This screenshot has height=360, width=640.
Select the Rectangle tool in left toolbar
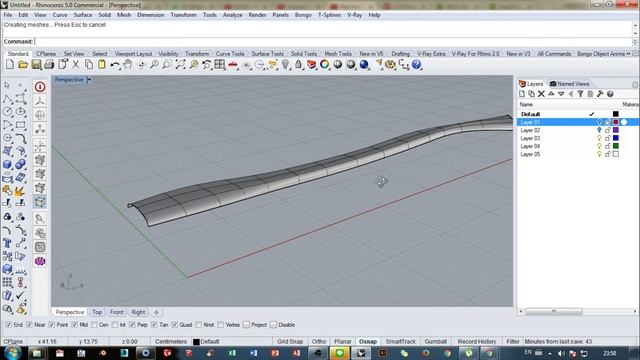coord(20,125)
